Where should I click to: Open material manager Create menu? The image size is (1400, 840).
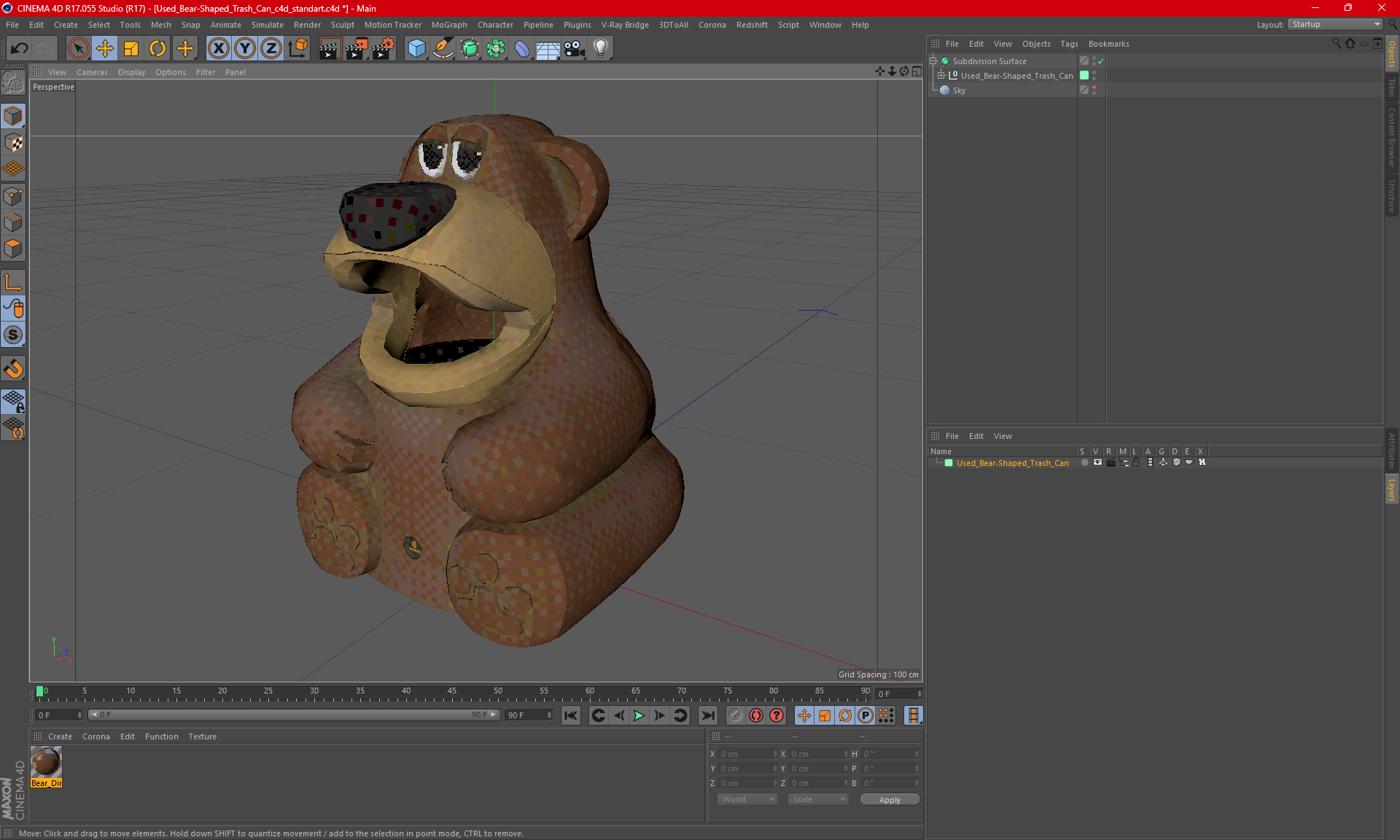point(60,736)
